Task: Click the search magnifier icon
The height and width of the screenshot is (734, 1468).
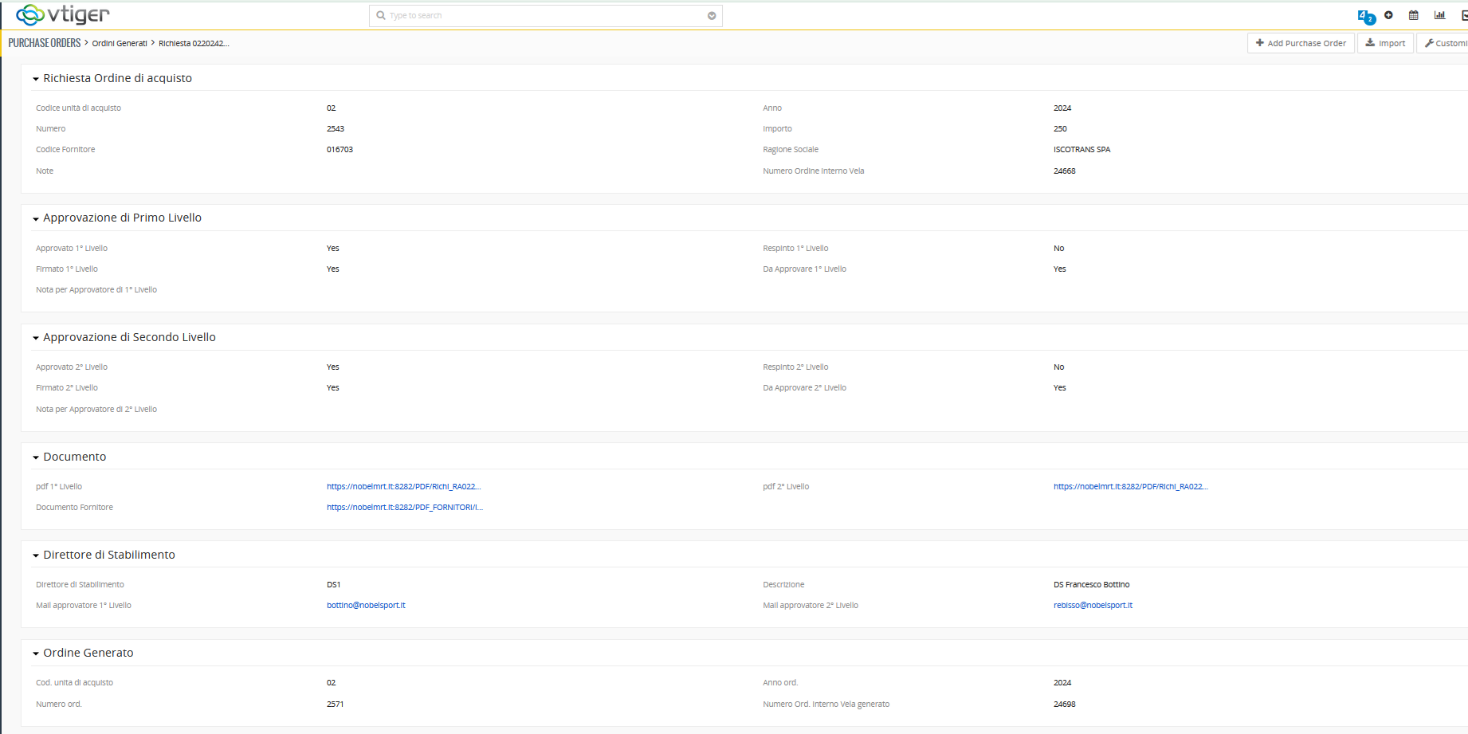Action: tap(381, 16)
